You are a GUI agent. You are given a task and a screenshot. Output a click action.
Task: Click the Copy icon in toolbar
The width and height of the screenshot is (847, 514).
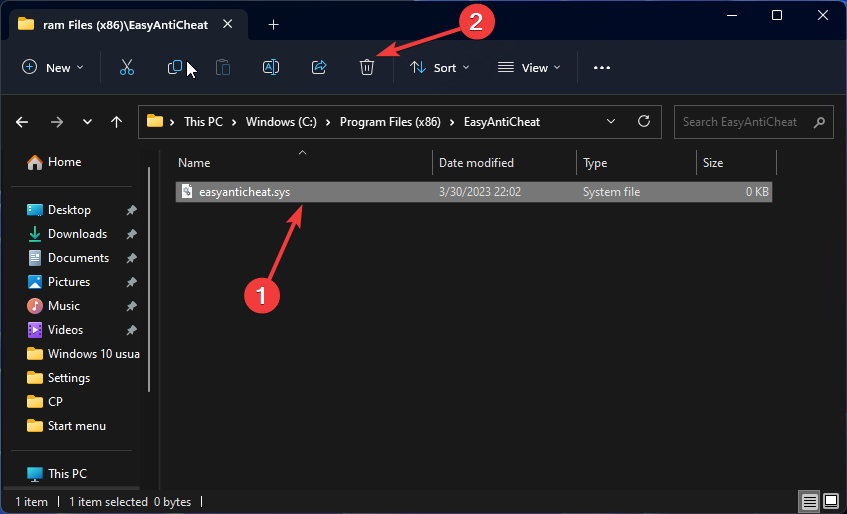coord(174,67)
